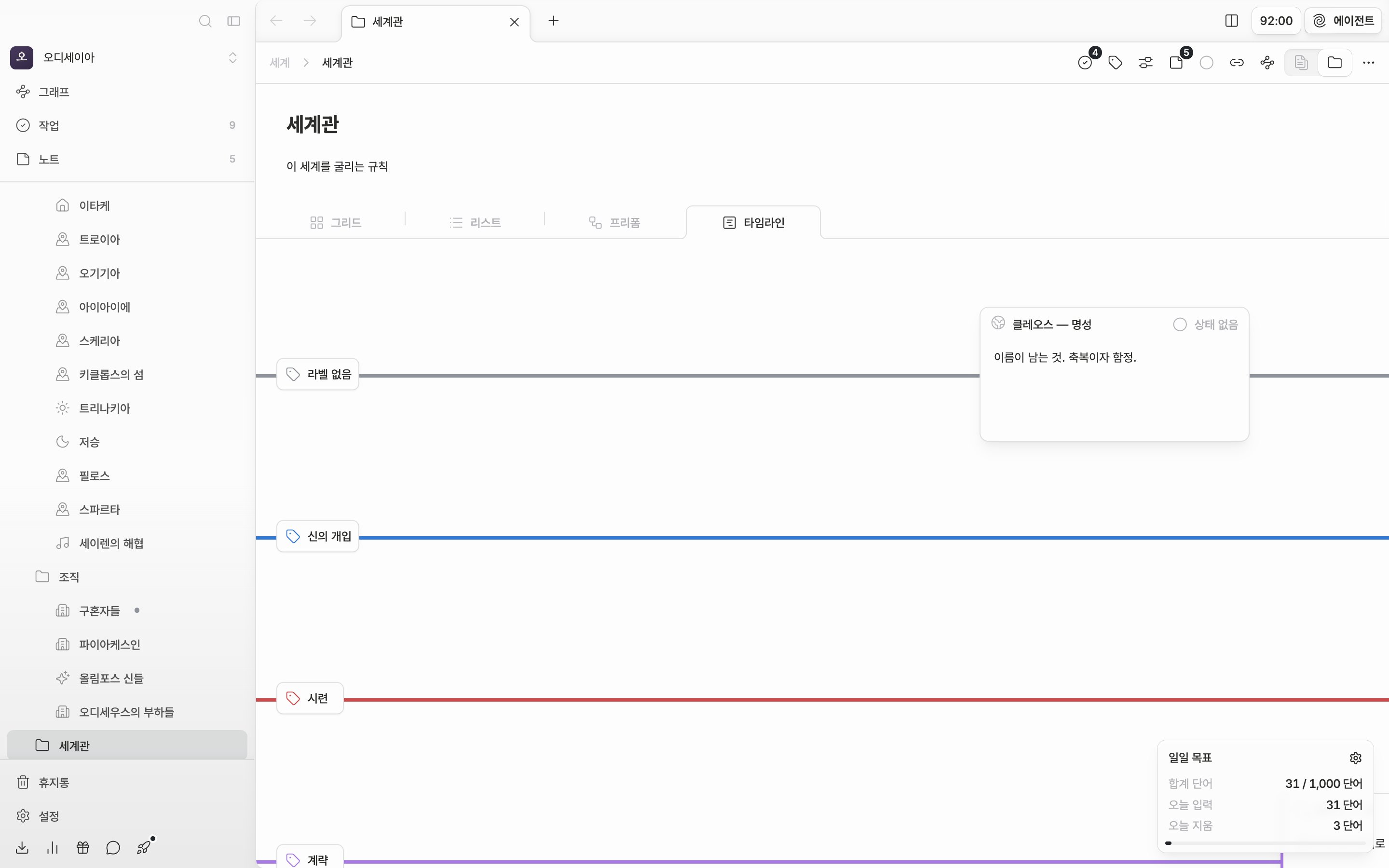Click the 시련 lane label
1389x868 pixels.
pos(310,698)
